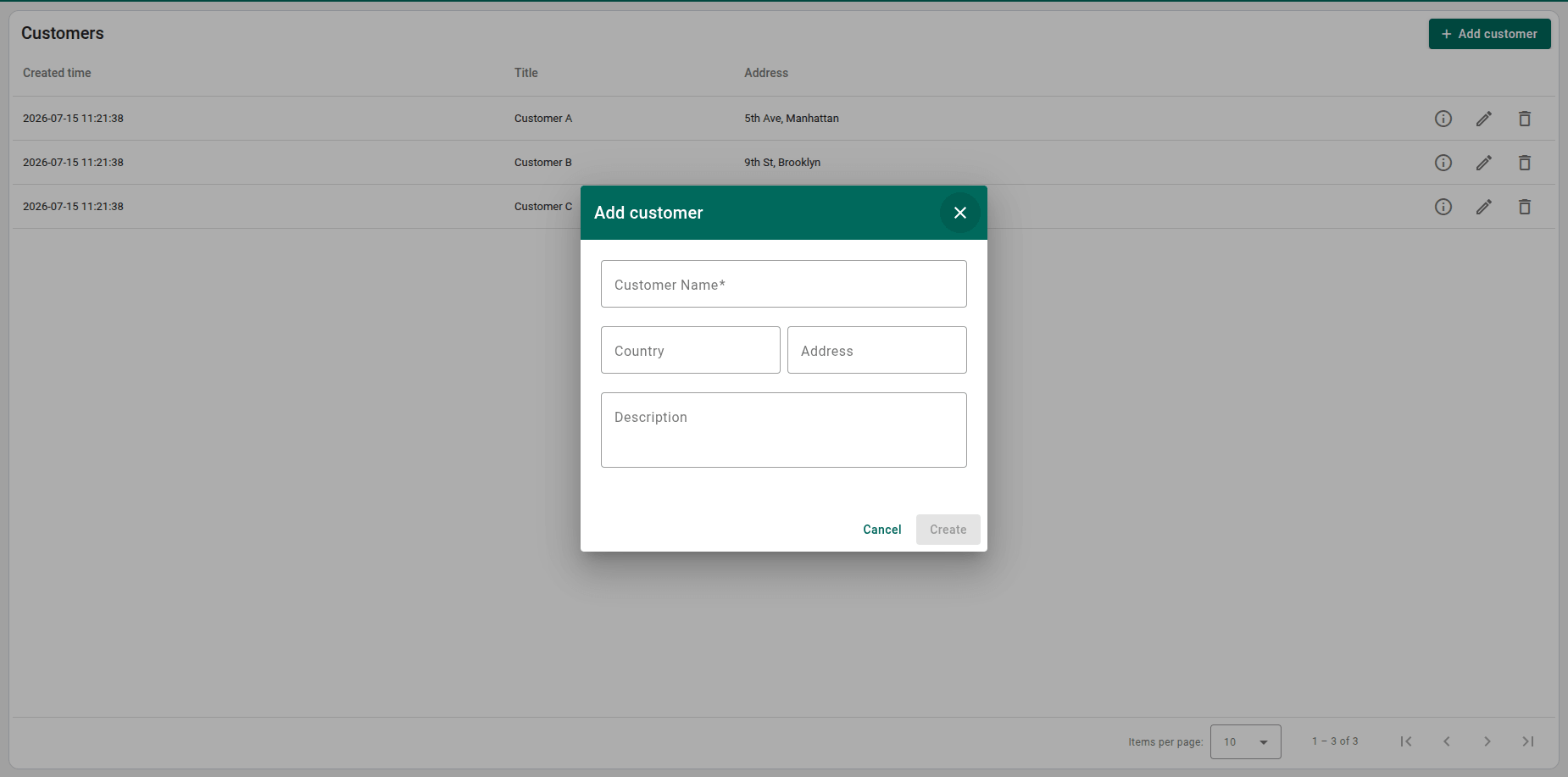Image resolution: width=1568 pixels, height=777 pixels.
Task: Edit Customer B with pencil icon
Action: pyautogui.click(x=1484, y=163)
